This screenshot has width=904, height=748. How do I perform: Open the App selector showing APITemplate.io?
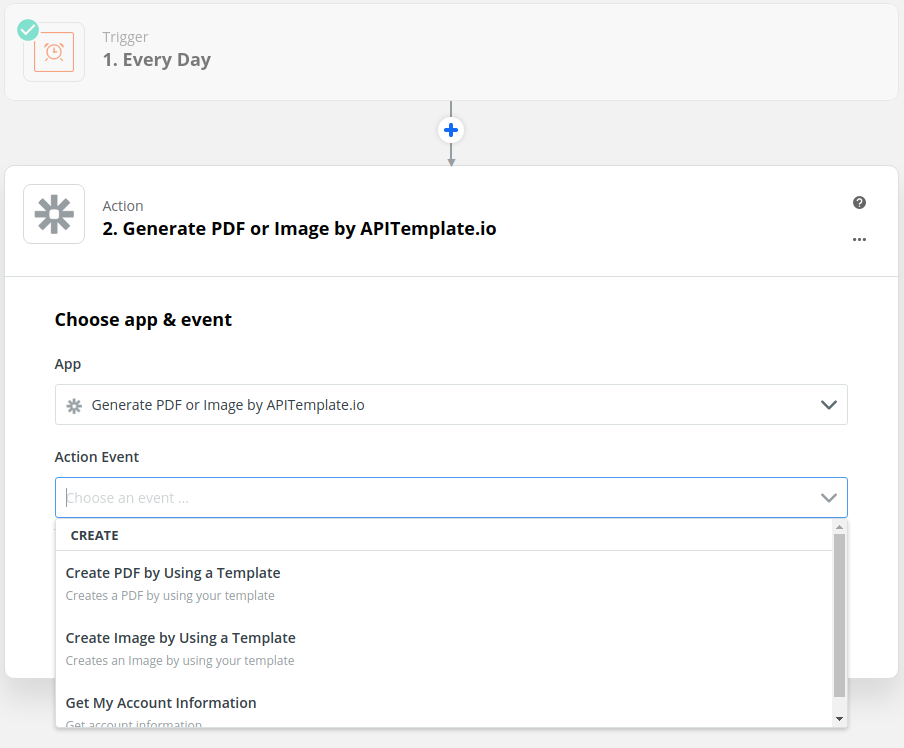click(451, 405)
